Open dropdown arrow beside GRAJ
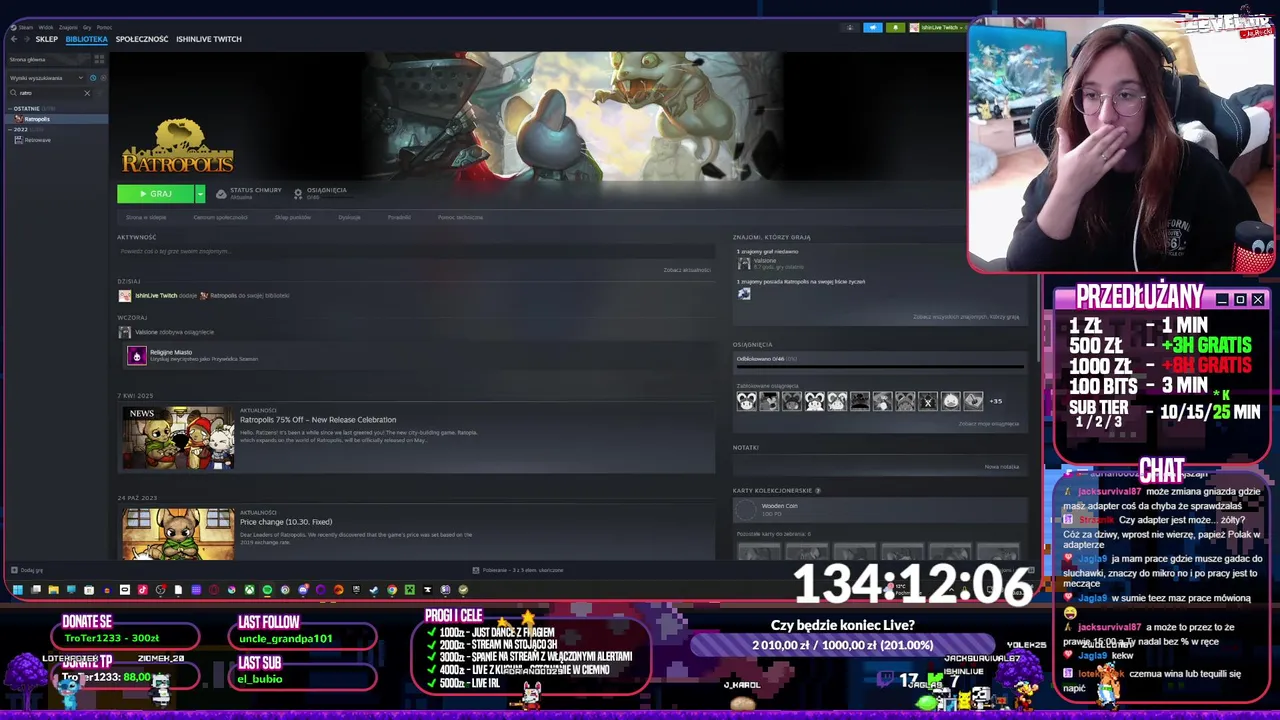This screenshot has height=720, width=1280. pos(200,194)
